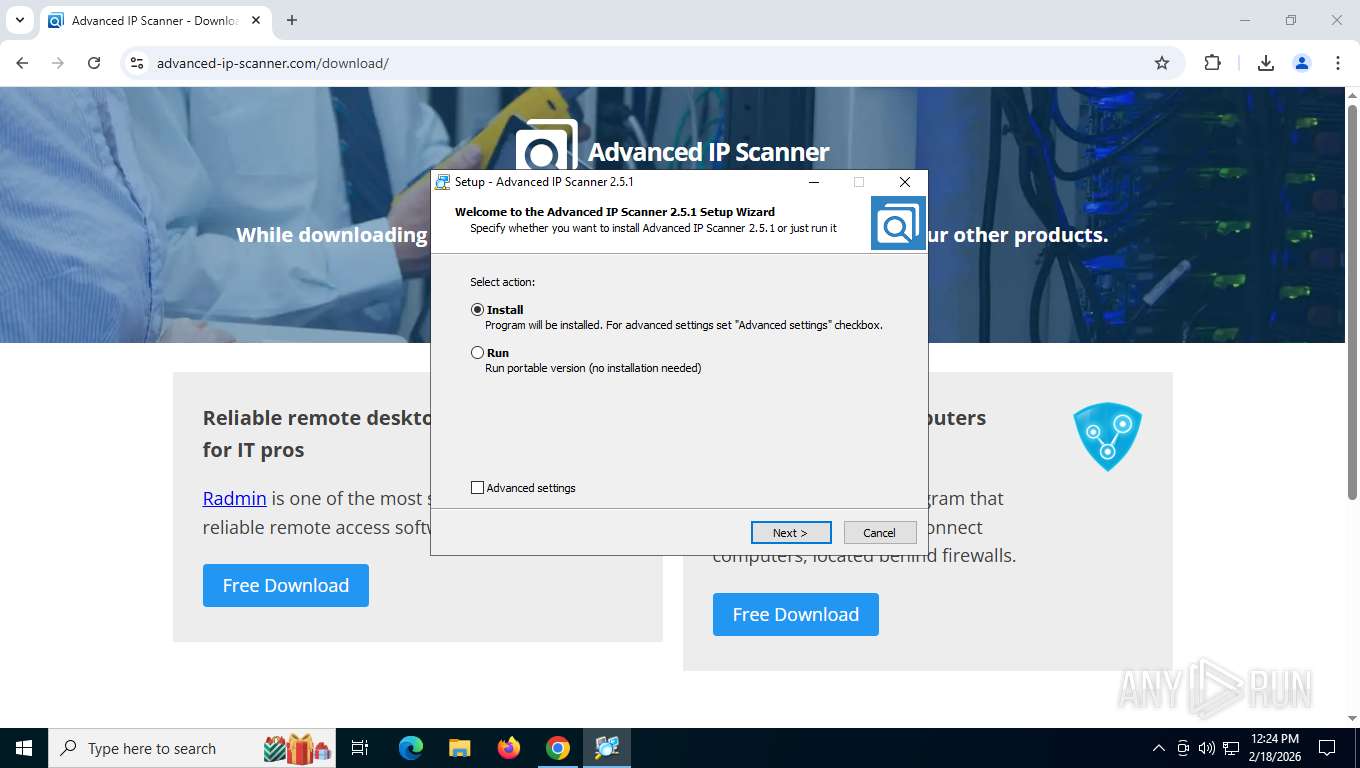Viewport: 1360px width, 768px height.
Task: Open the network icon in system tray
Action: point(1231,748)
